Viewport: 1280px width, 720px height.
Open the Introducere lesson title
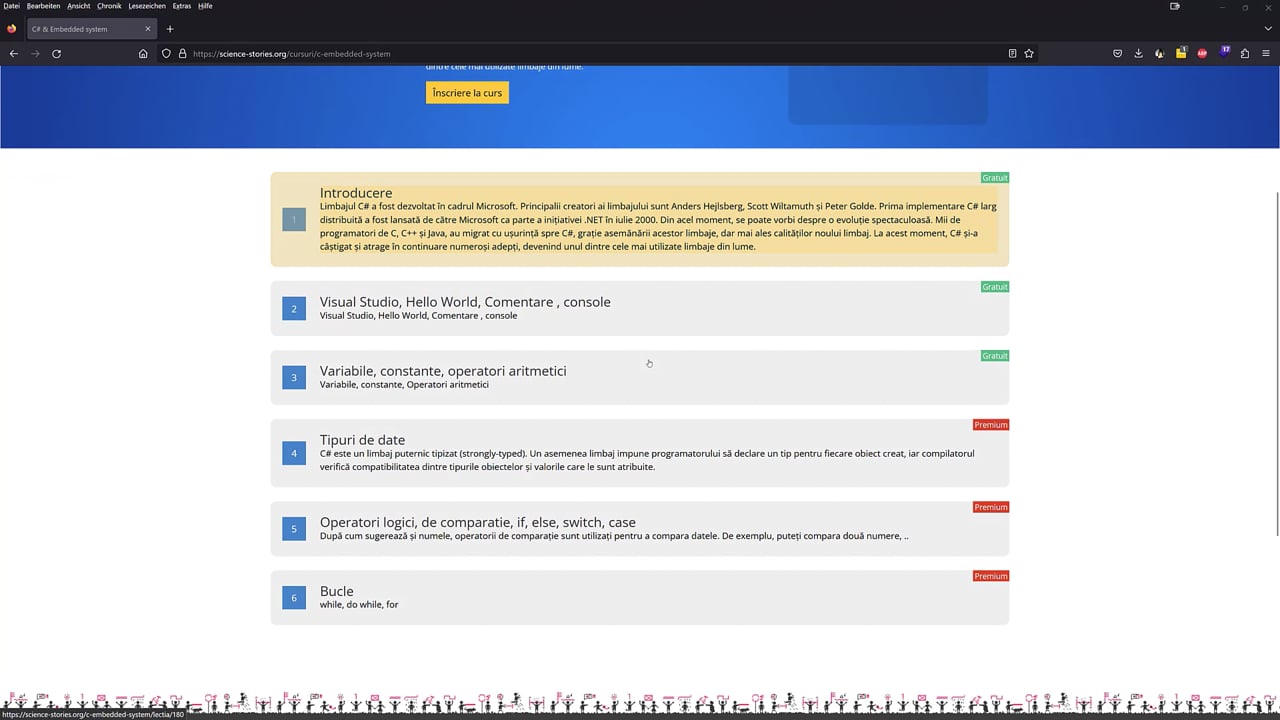click(x=356, y=193)
